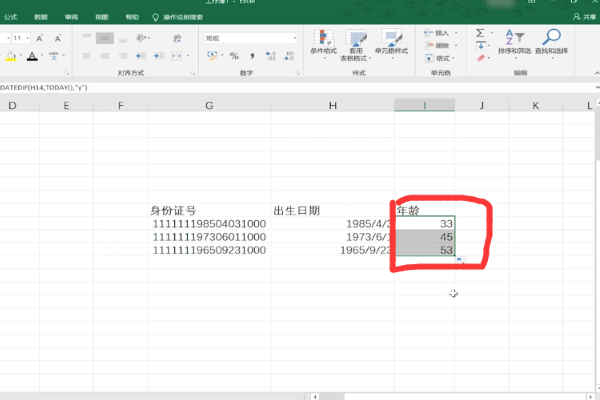Expand the 插入 dropdown arrow
This screenshot has height=400, width=600.
pos(456,33)
